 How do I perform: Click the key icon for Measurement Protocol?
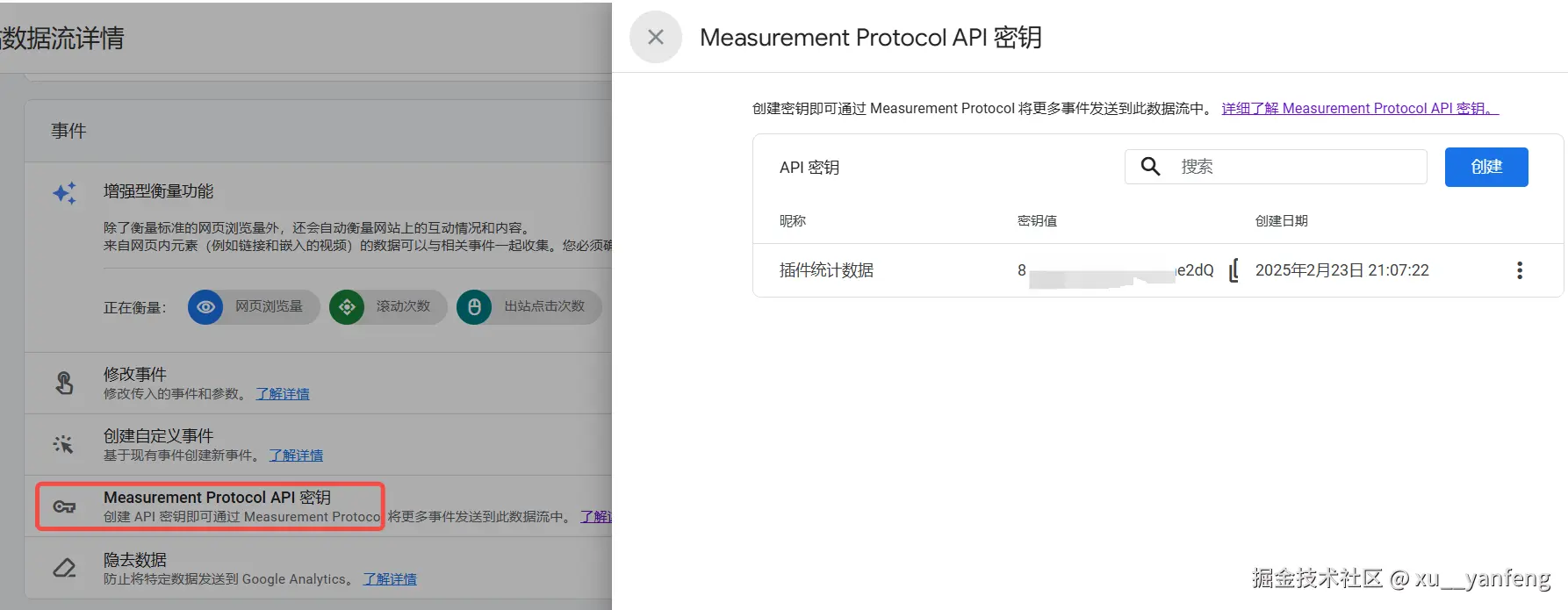[64, 506]
